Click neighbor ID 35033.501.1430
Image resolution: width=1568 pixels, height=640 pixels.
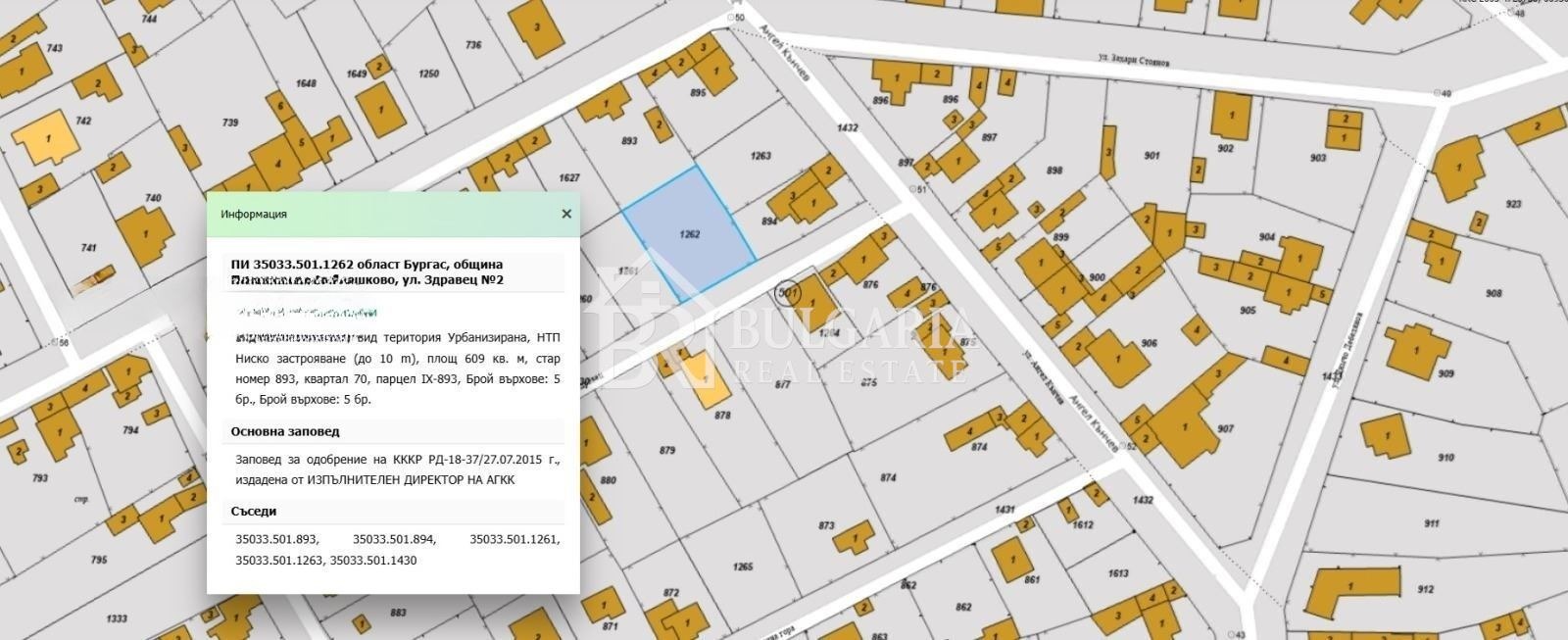pos(373,561)
